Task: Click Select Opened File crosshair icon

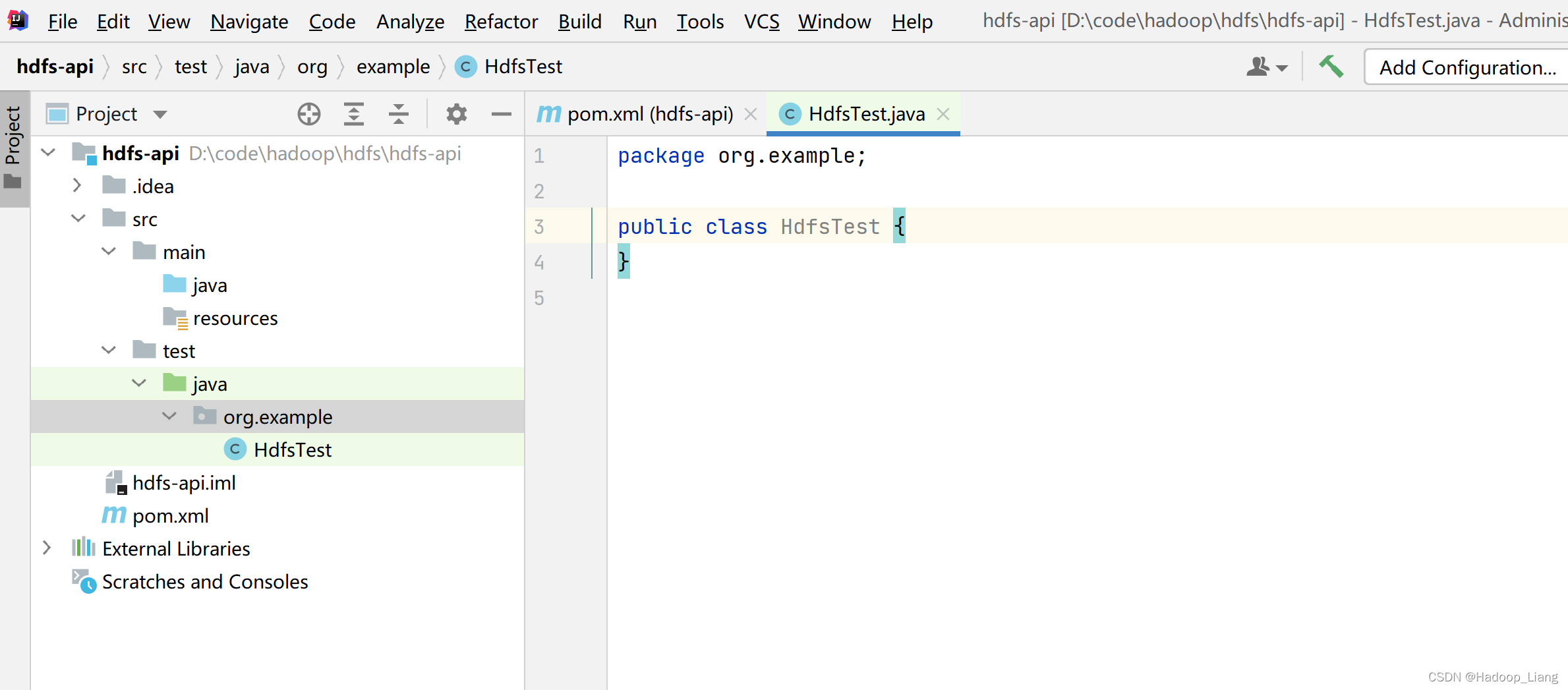Action: [308, 114]
